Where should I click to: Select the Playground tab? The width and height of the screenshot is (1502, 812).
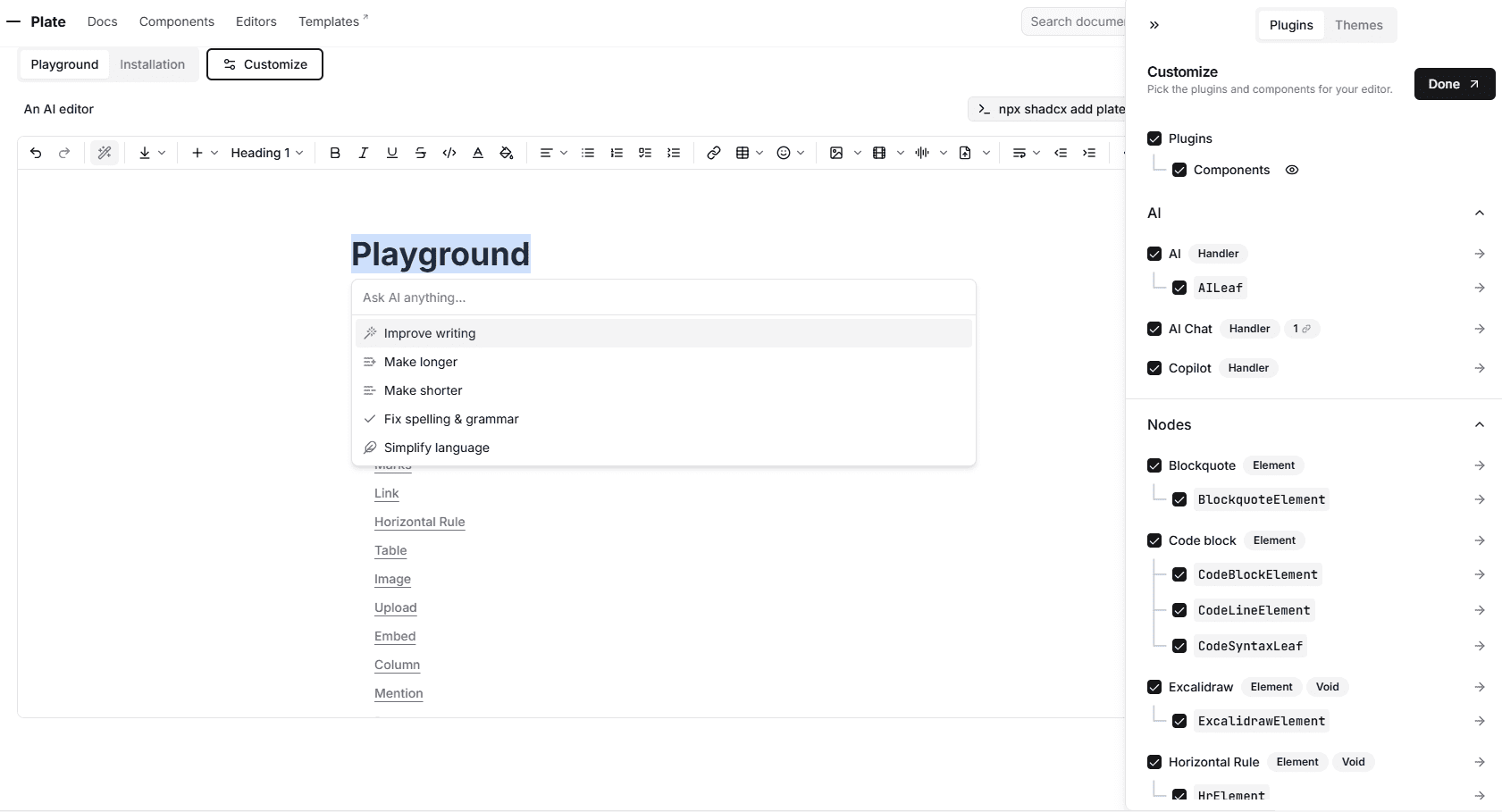coord(64,64)
